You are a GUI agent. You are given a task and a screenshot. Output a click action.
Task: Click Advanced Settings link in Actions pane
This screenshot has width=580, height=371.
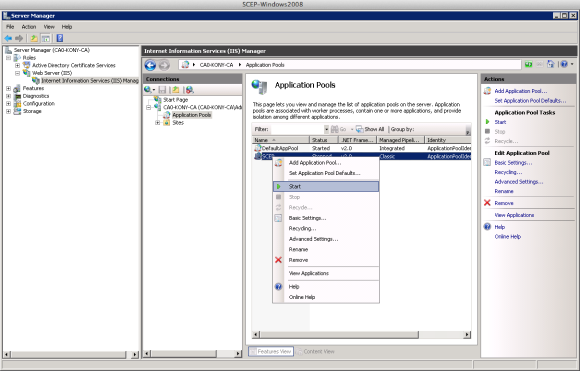[x=519, y=182]
